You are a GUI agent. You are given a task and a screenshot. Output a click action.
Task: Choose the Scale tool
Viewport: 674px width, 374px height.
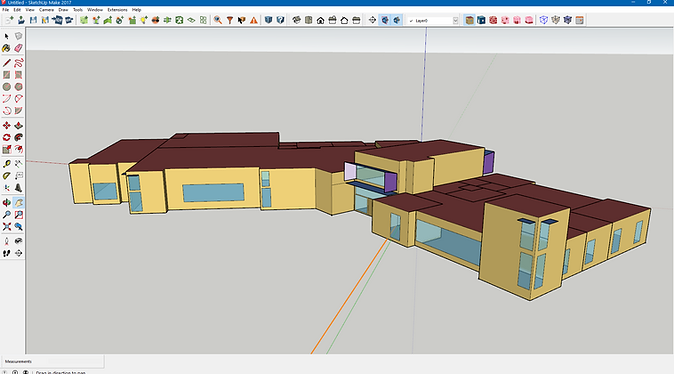(x=6, y=149)
